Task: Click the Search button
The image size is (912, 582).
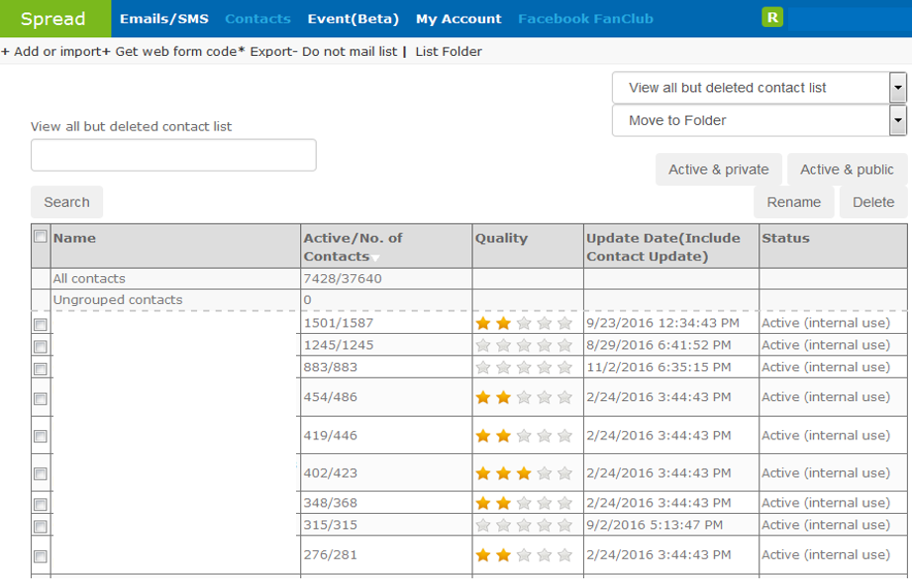Action: 67,202
